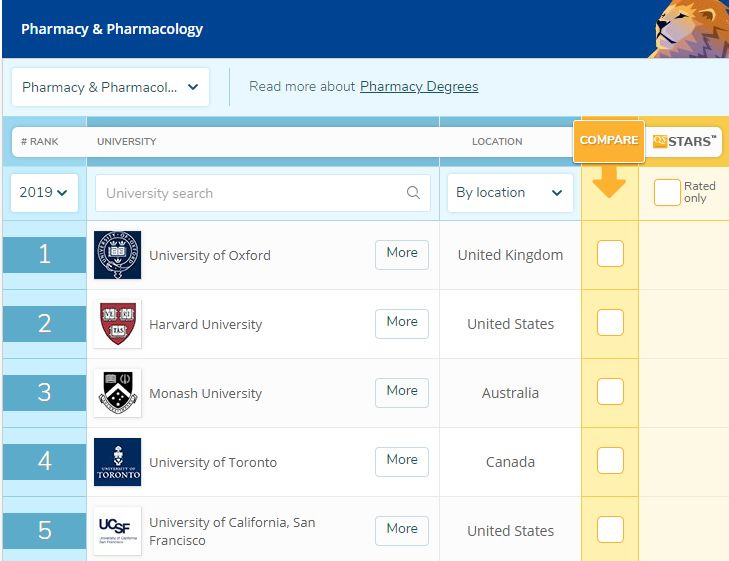Tick compare checkbox for Harvard University

point(610,323)
